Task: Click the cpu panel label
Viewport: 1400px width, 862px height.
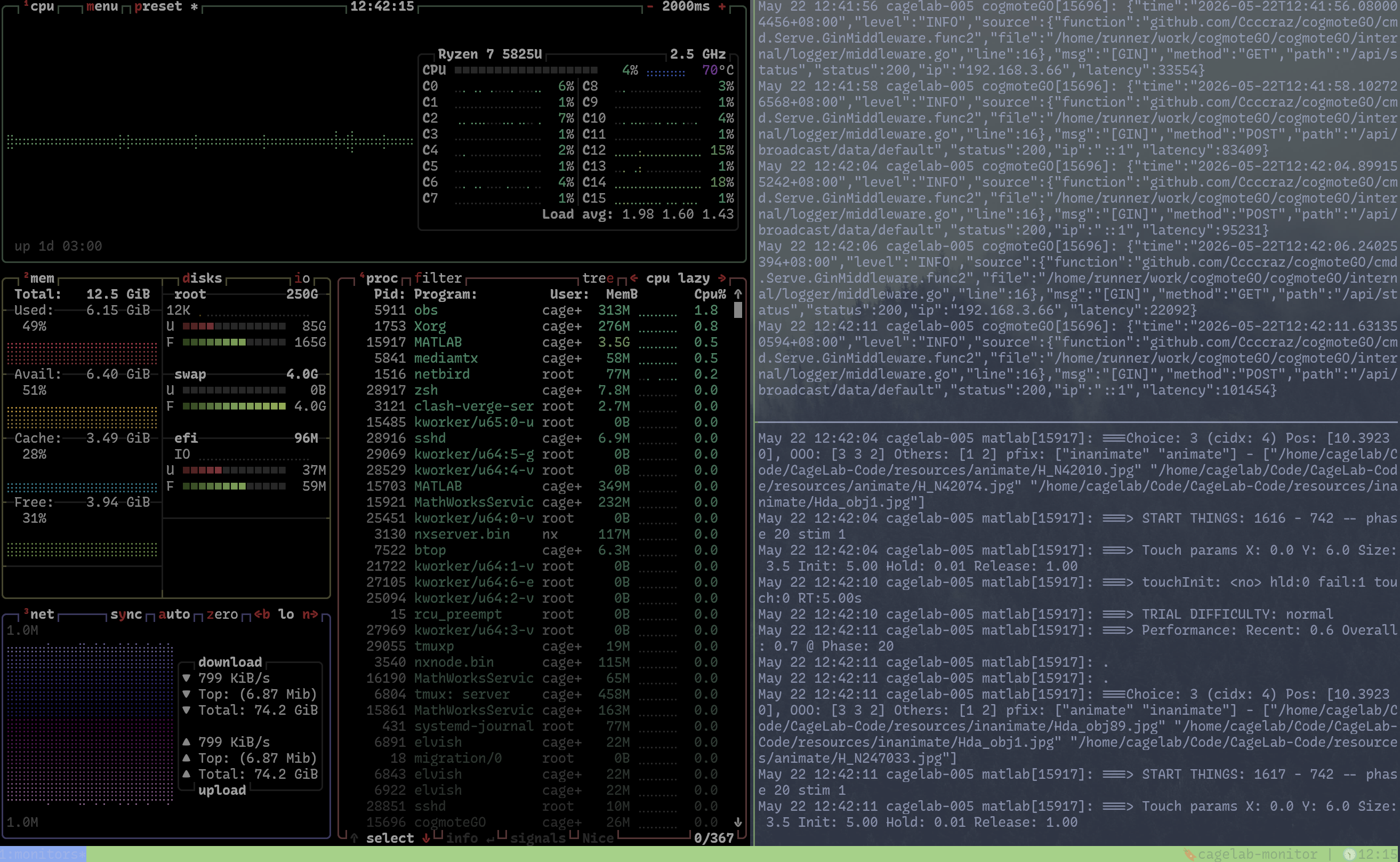Action: coord(42,7)
